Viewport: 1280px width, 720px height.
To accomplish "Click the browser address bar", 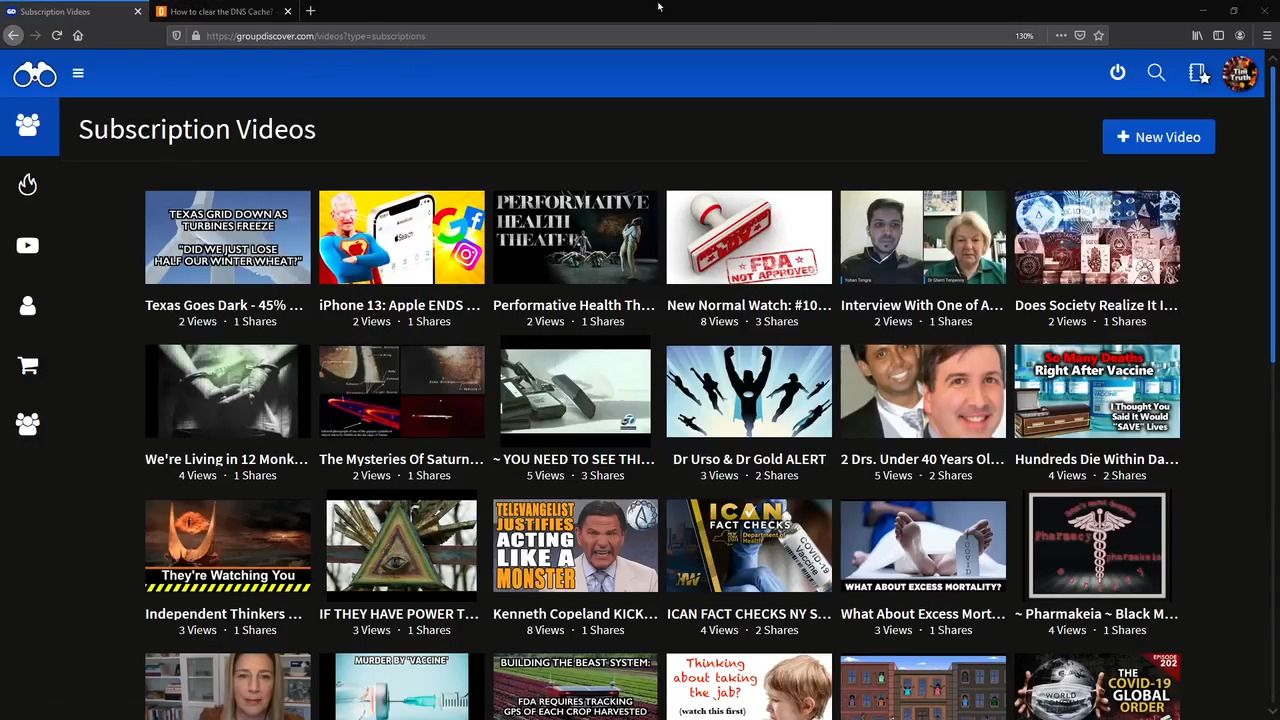I will tap(600, 36).
